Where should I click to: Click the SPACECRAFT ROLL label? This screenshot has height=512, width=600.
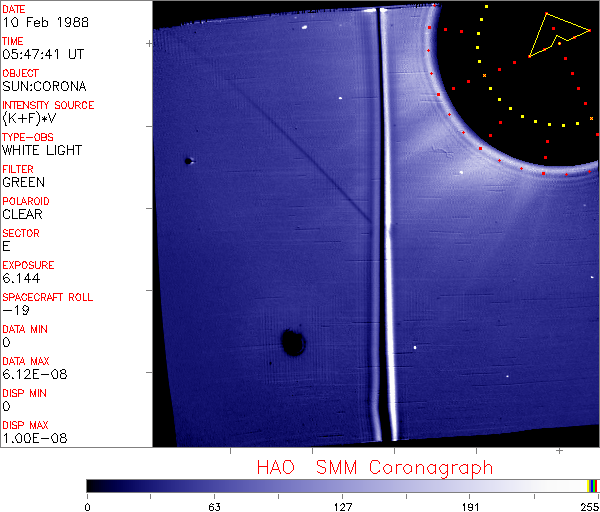[x=48, y=297]
